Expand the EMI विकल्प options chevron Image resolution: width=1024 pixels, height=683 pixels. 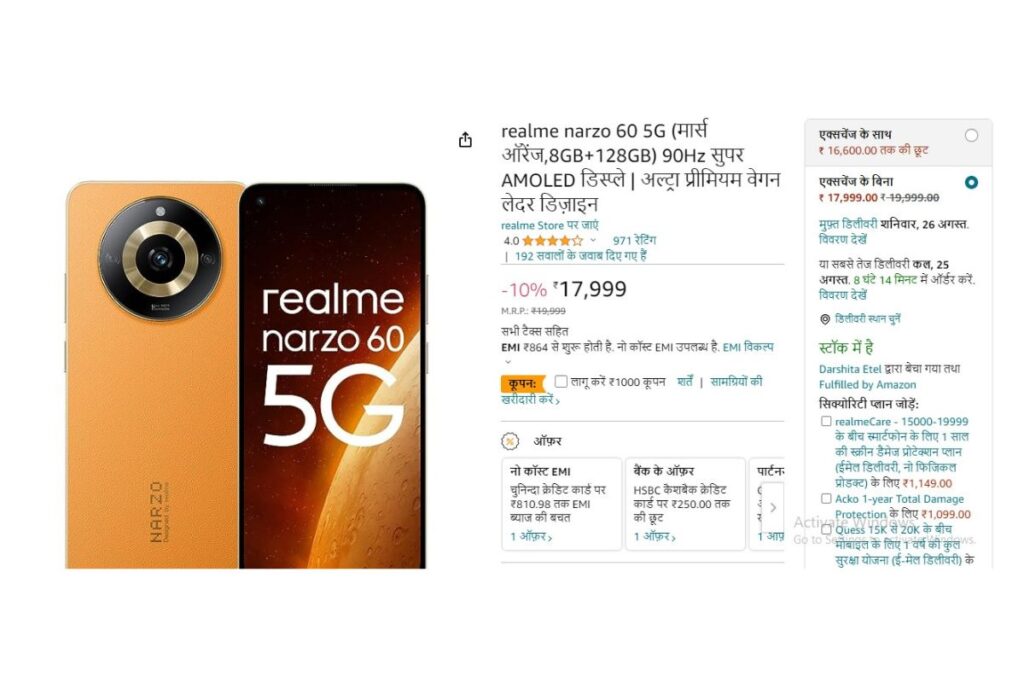click(508, 362)
